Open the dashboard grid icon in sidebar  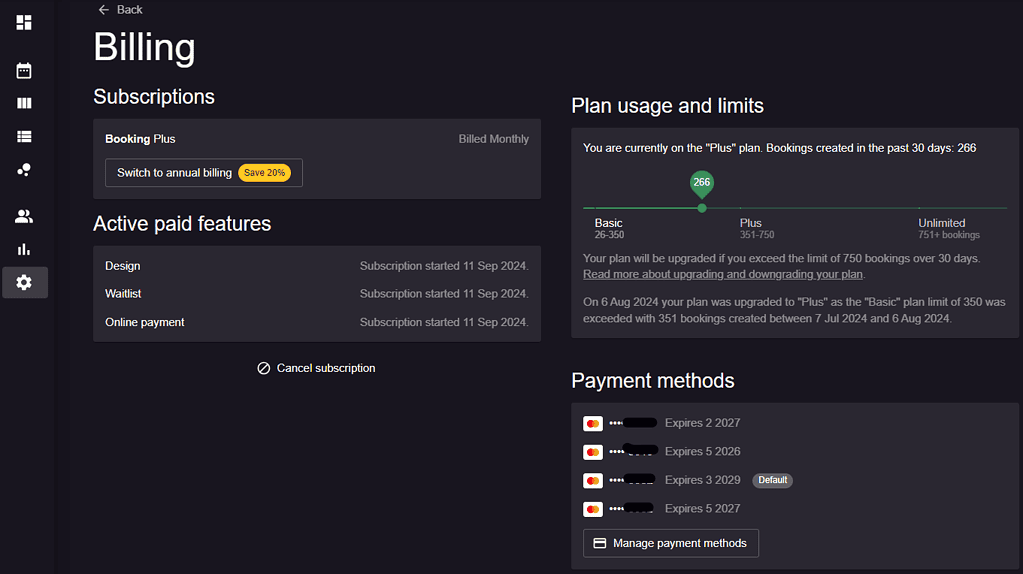(24, 23)
